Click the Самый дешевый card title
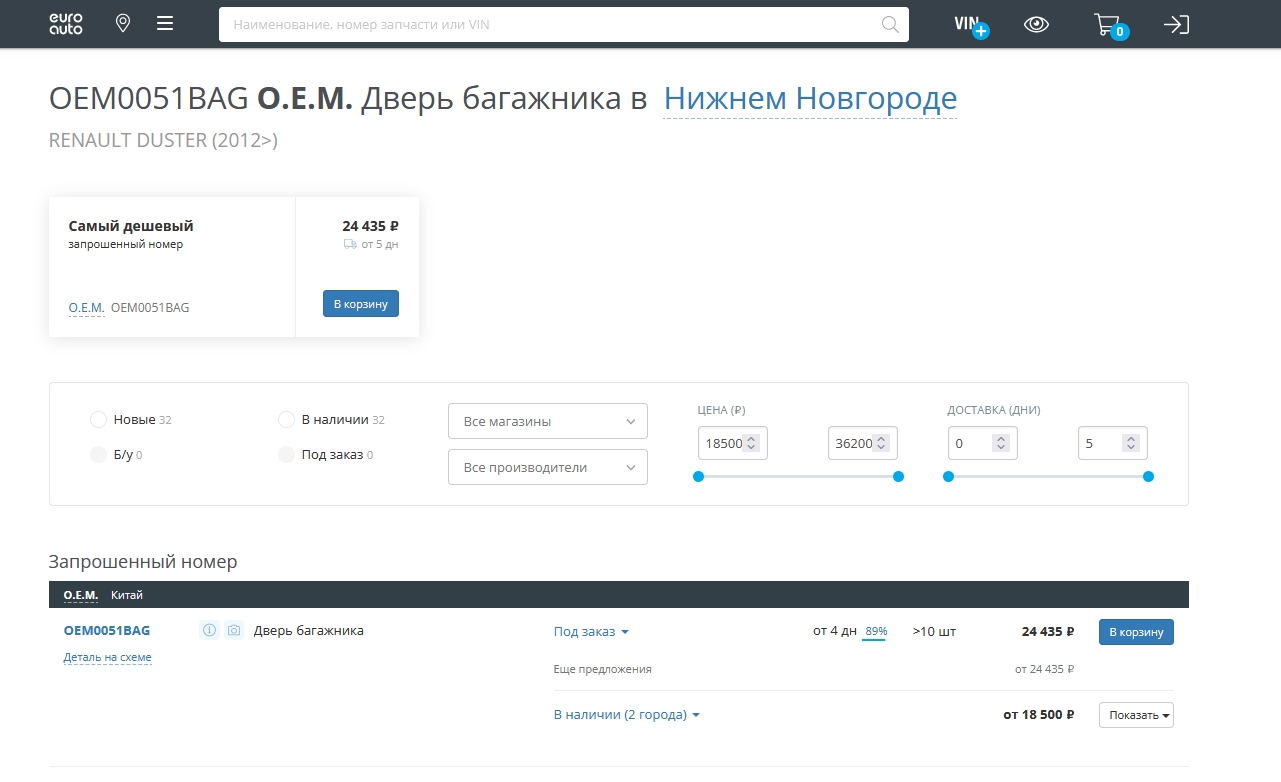 (131, 226)
